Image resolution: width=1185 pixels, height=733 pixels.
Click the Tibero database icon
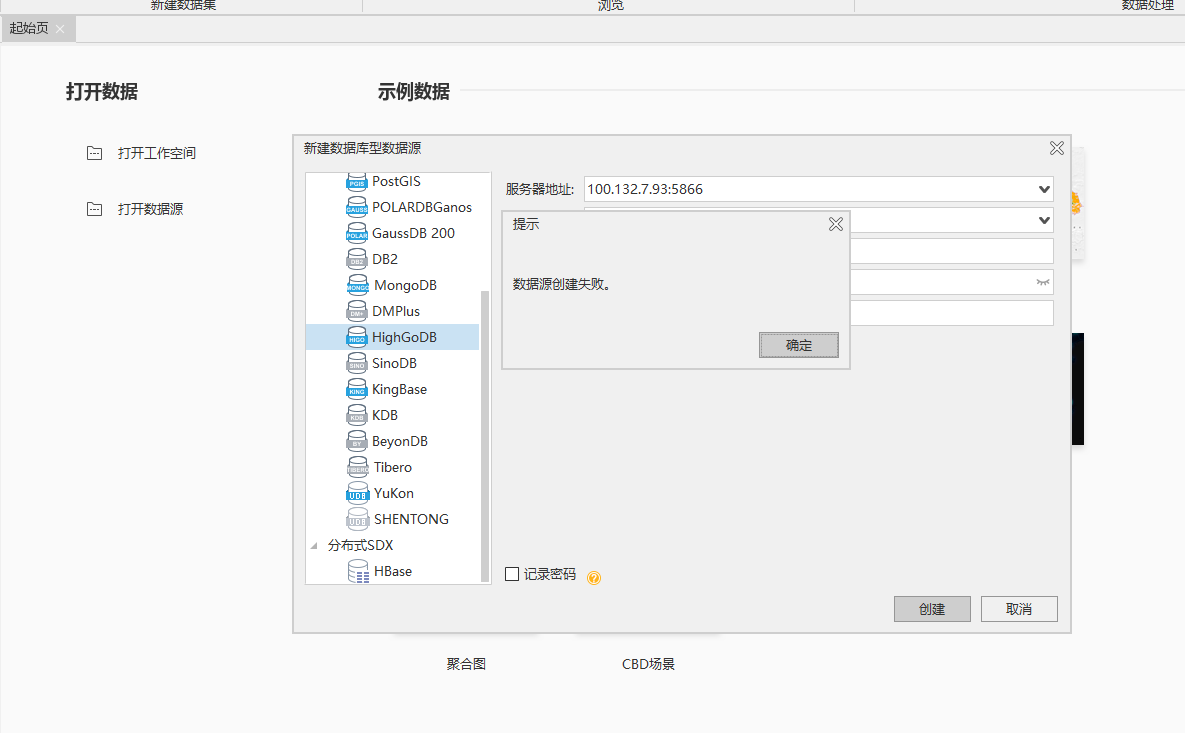point(357,467)
